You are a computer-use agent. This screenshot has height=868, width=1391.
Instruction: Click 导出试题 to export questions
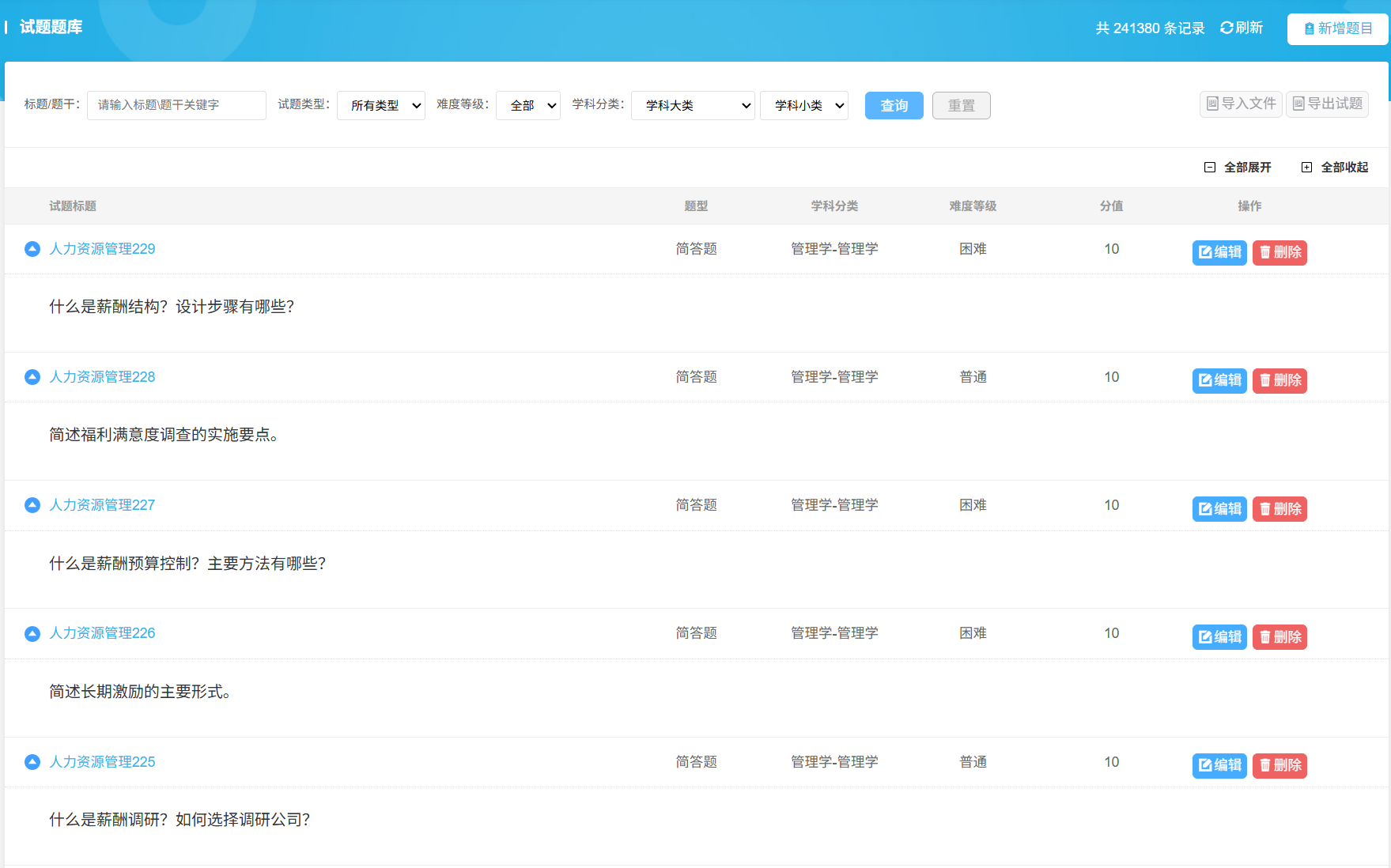click(1327, 104)
